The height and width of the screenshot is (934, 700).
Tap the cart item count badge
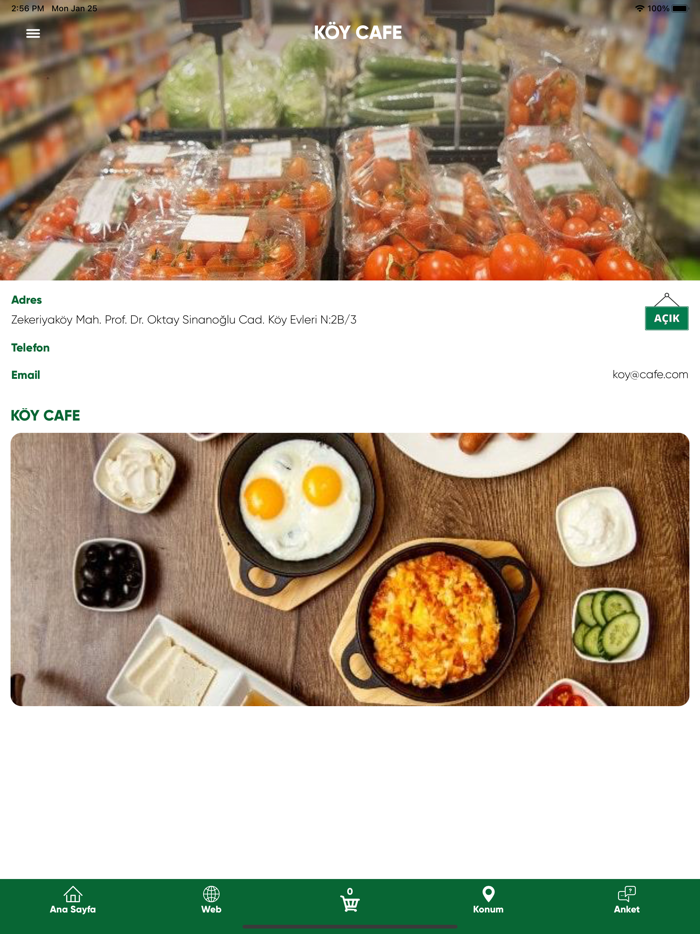pyautogui.click(x=350, y=892)
